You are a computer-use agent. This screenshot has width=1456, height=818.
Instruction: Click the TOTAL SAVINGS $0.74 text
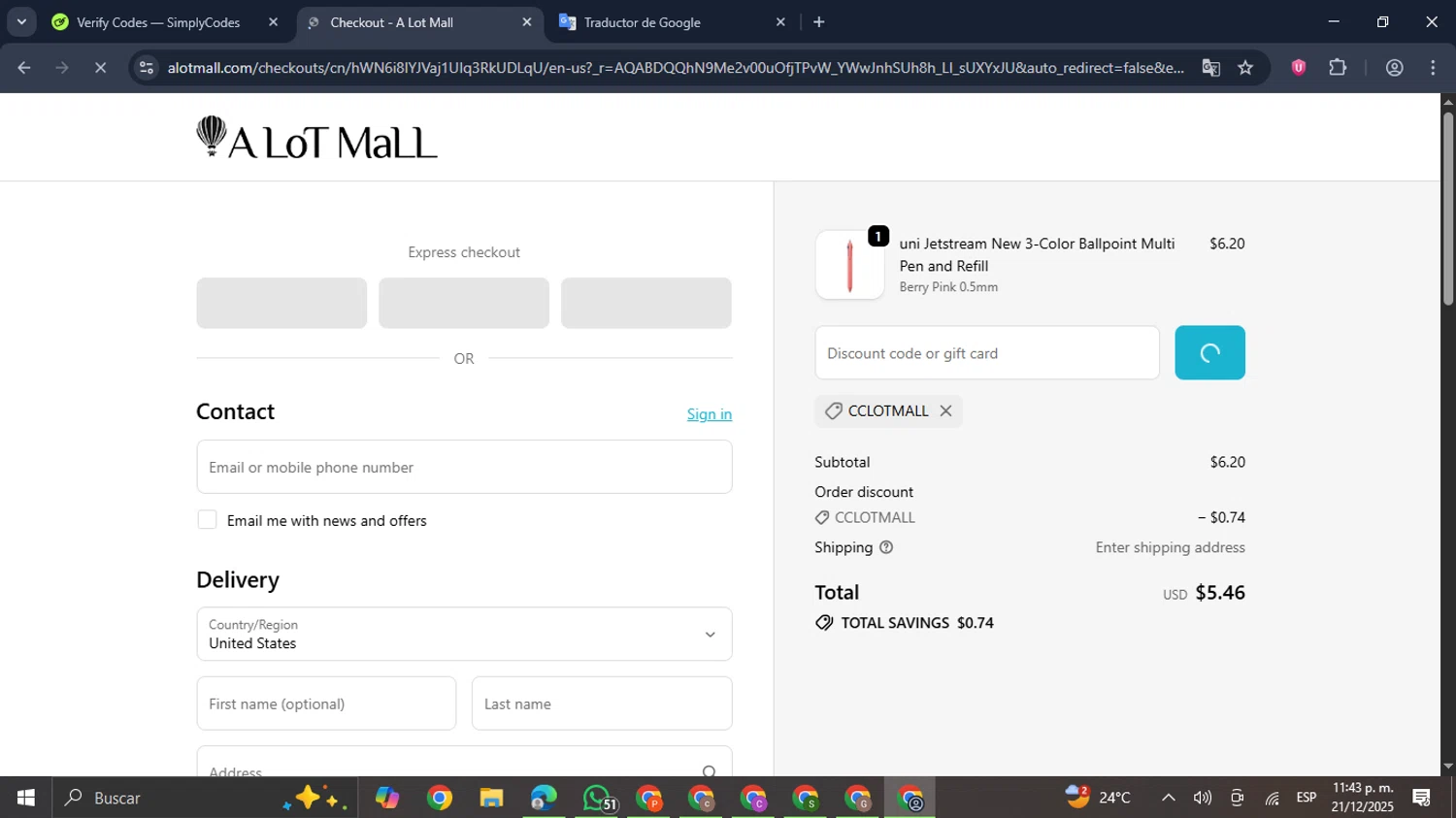[x=917, y=623]
